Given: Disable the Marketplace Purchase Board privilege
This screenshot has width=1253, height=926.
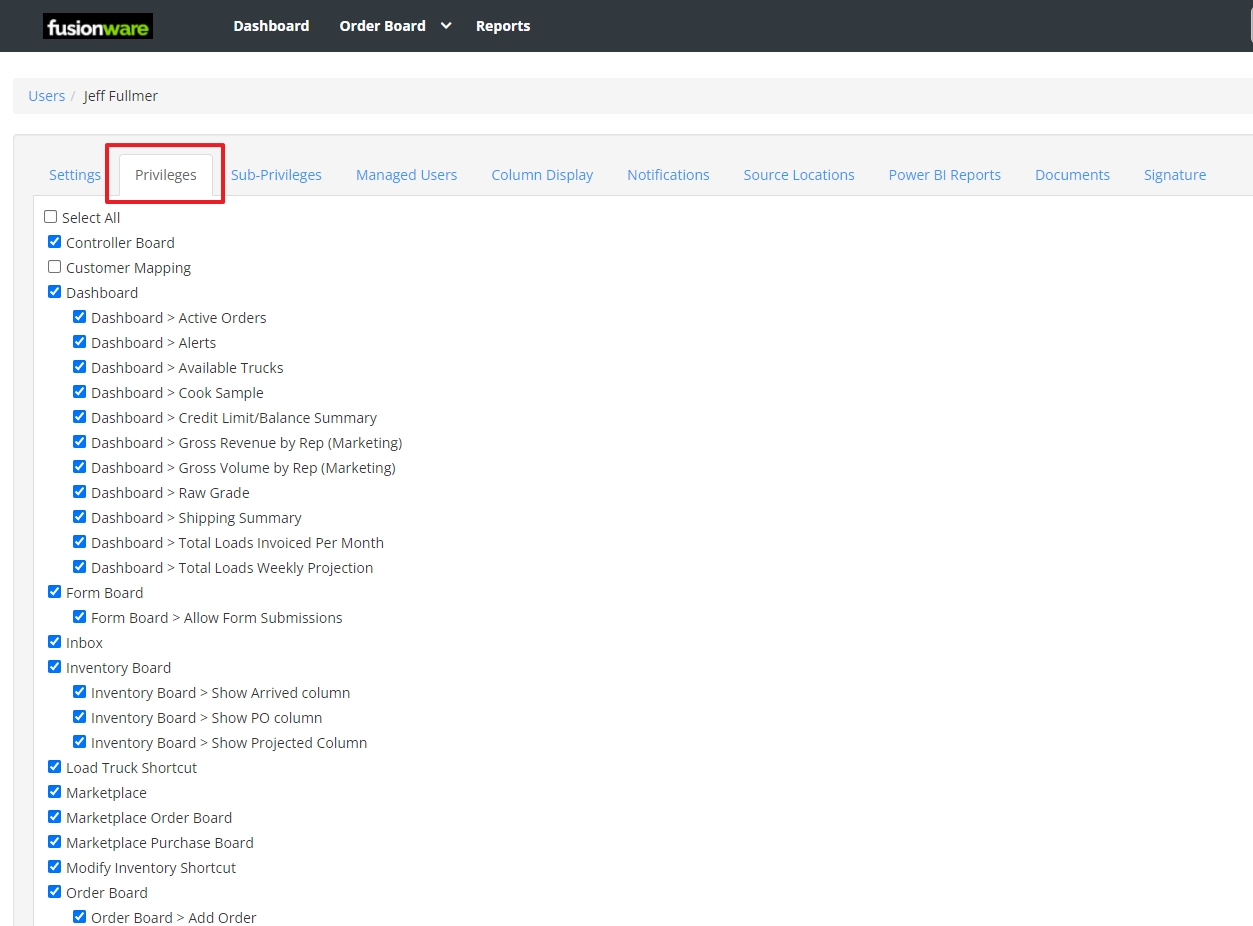Looking at the screenshot, I should click(54, 841).
